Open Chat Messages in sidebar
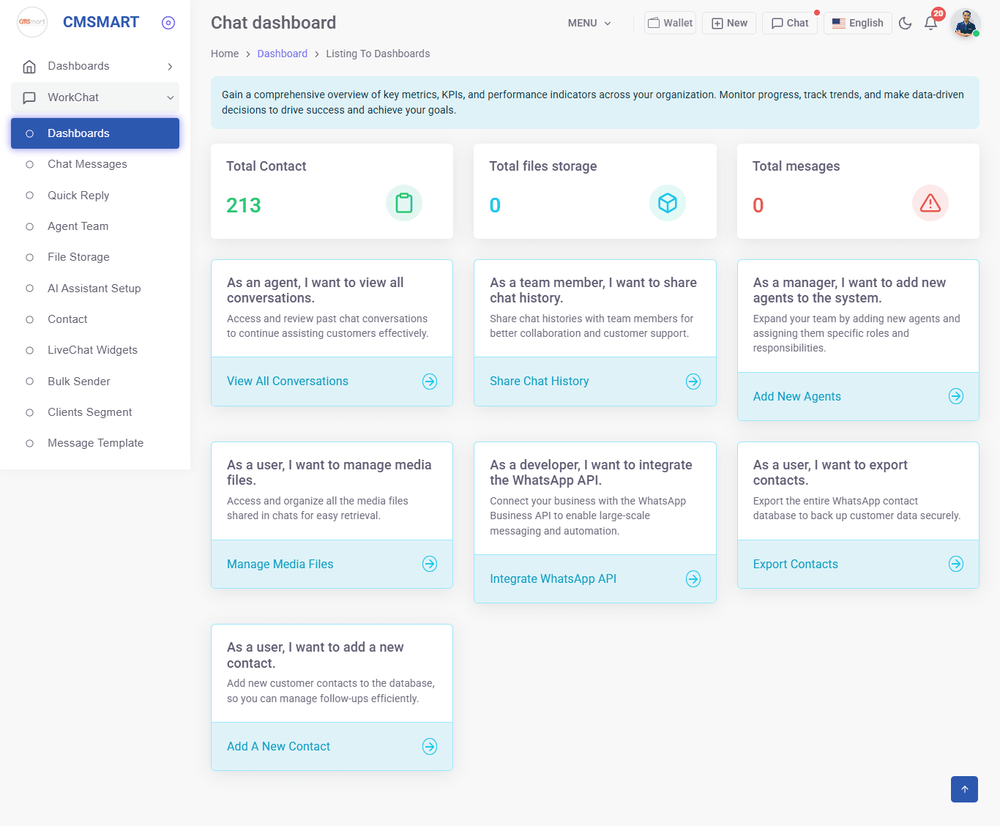The image size is (1000, 826). (87, 164)
